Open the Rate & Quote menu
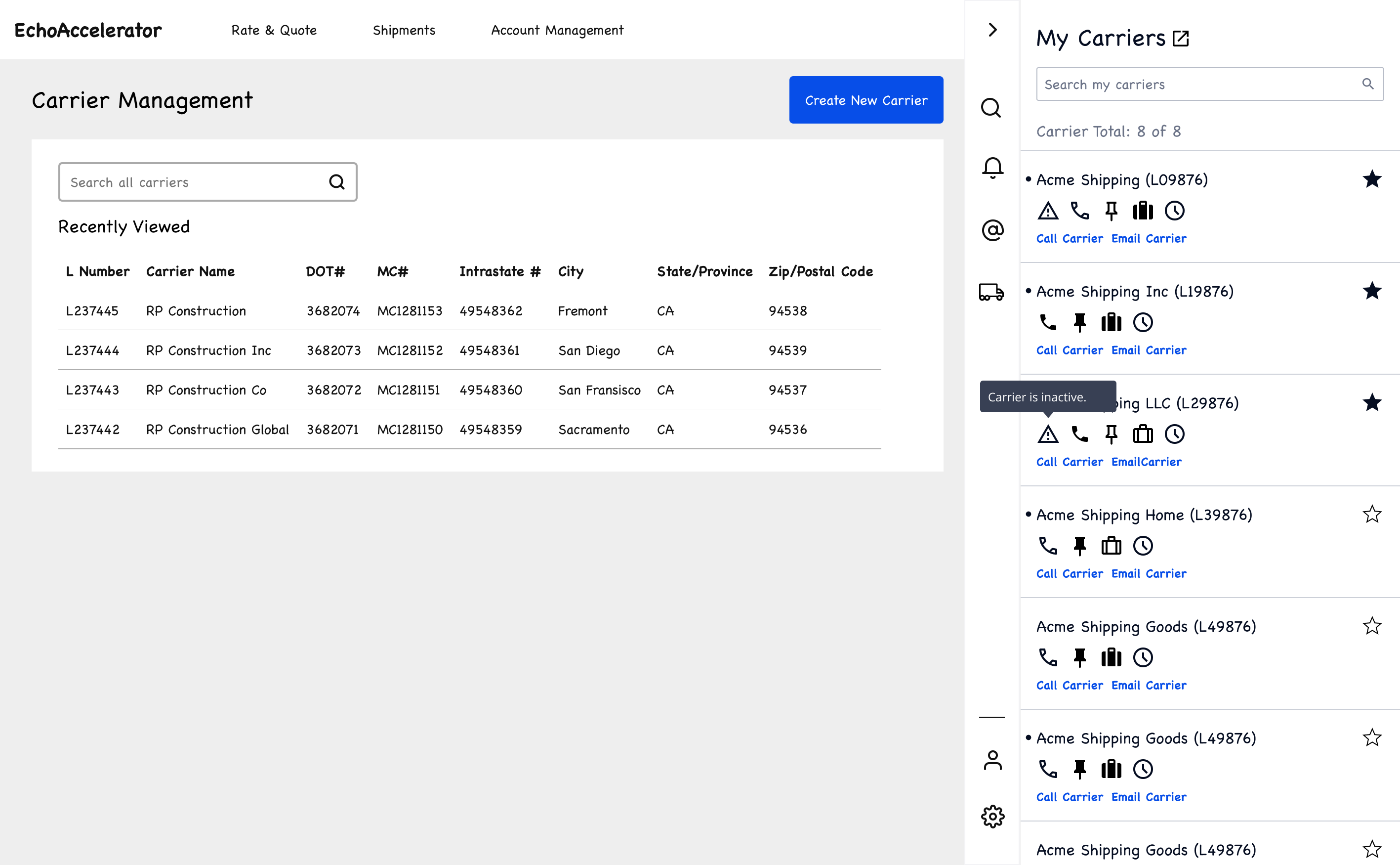 pyautogui.click(x=274, y=30)
